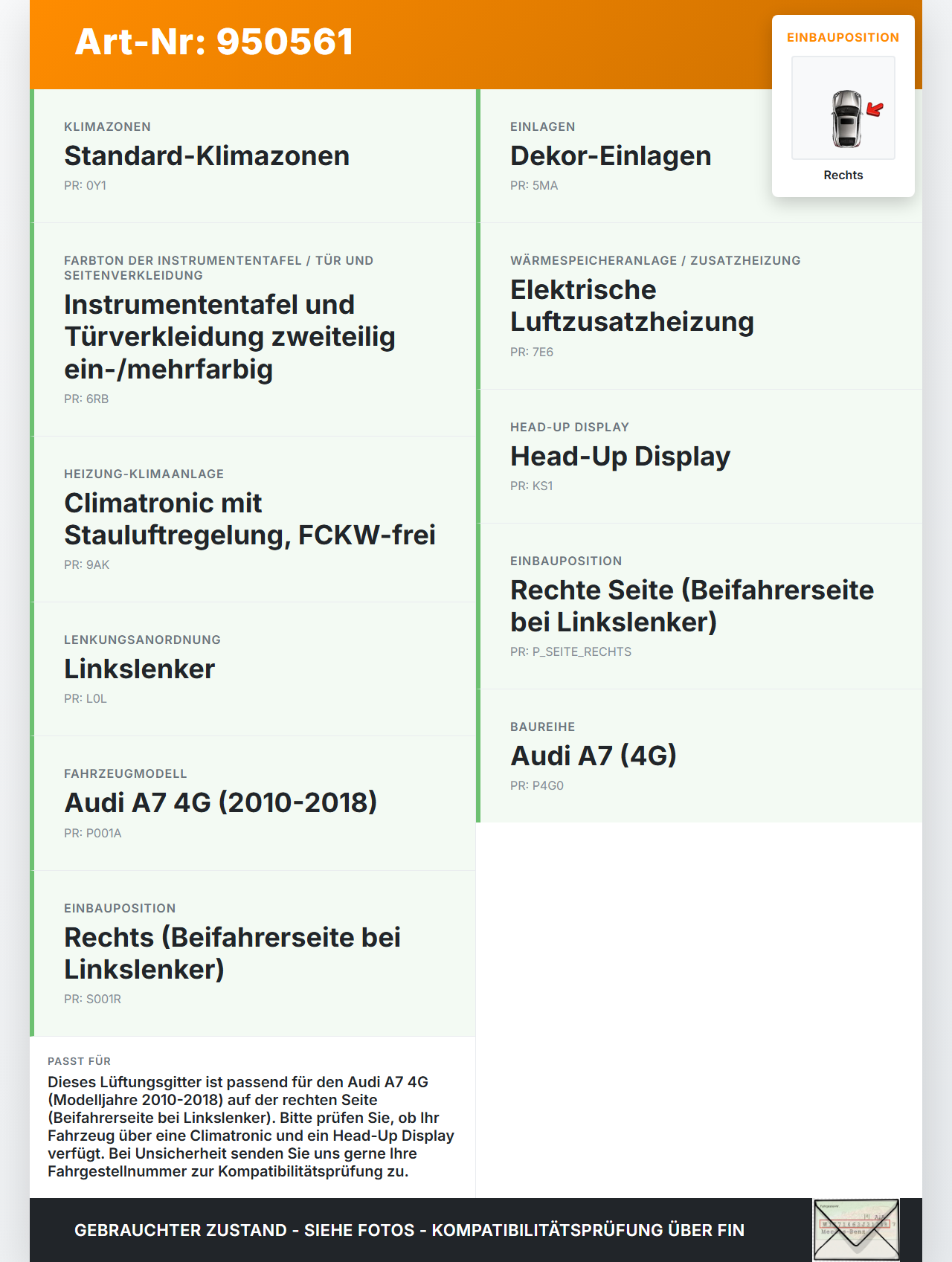Click the car position icon with red arrow
952x1262 pixels.
point(843,109)
